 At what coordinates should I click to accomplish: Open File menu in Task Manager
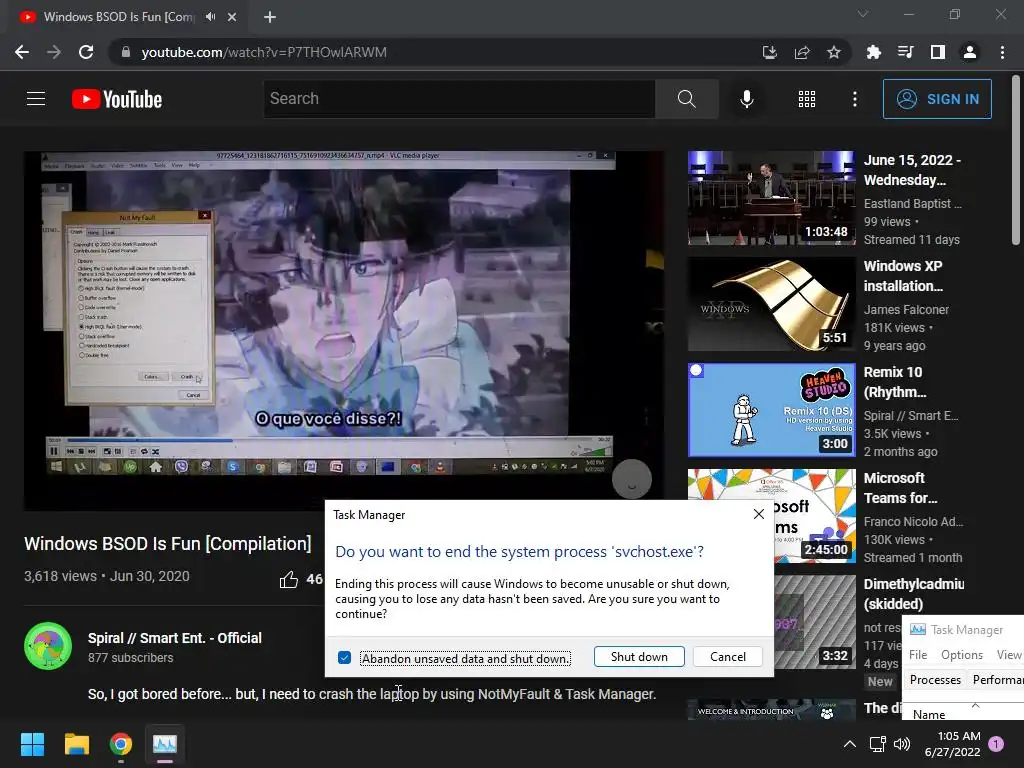tap(918, 654)
